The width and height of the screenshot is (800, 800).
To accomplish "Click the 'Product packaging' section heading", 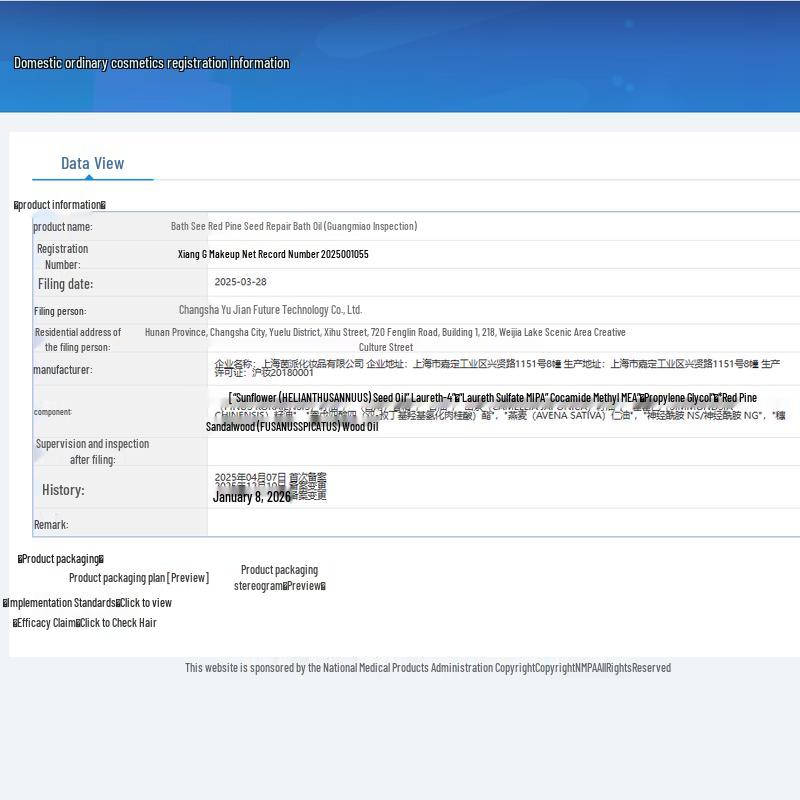I will tap(61, 559).
